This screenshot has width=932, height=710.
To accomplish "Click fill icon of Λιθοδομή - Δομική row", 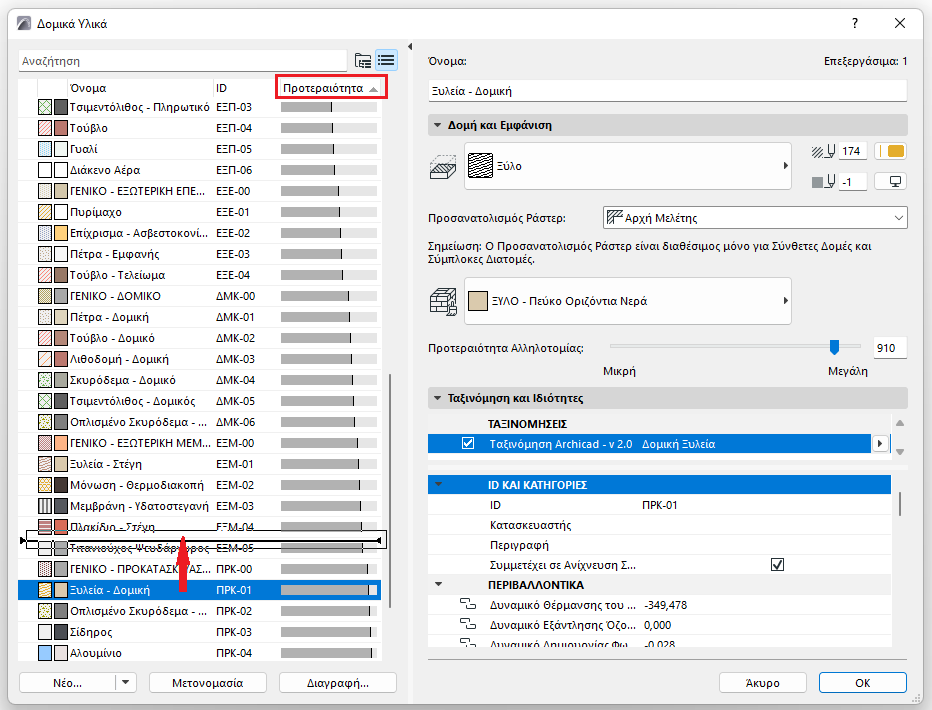I will 45,359.
